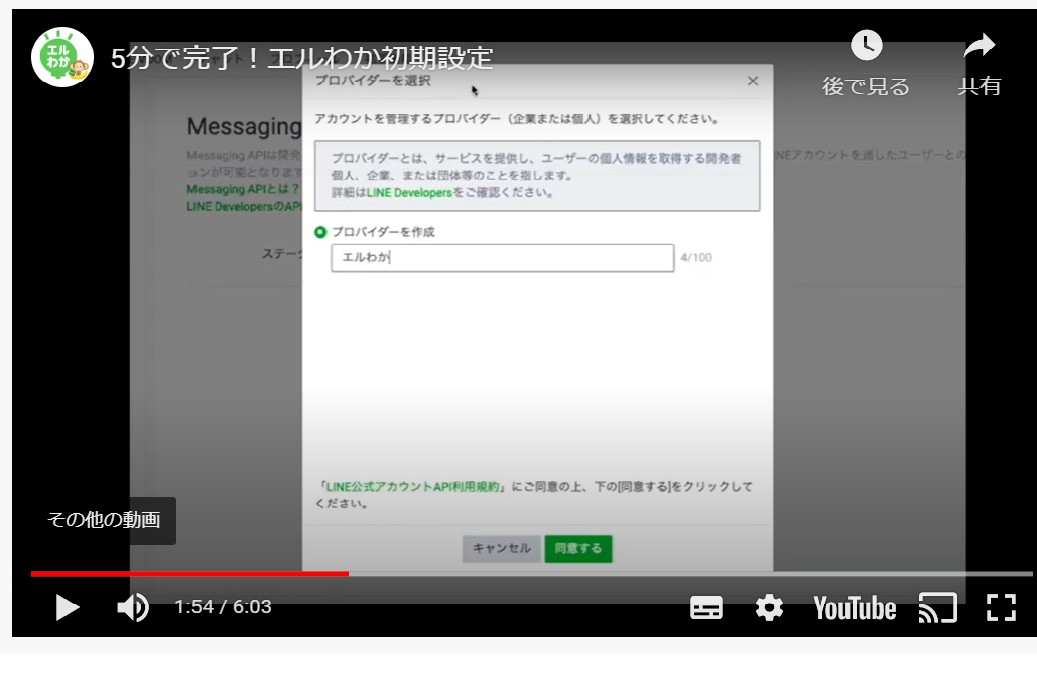This screenshot has height=673, width=1037.
Task: Click the キャンセル button
Action: [x=501, y=549]
